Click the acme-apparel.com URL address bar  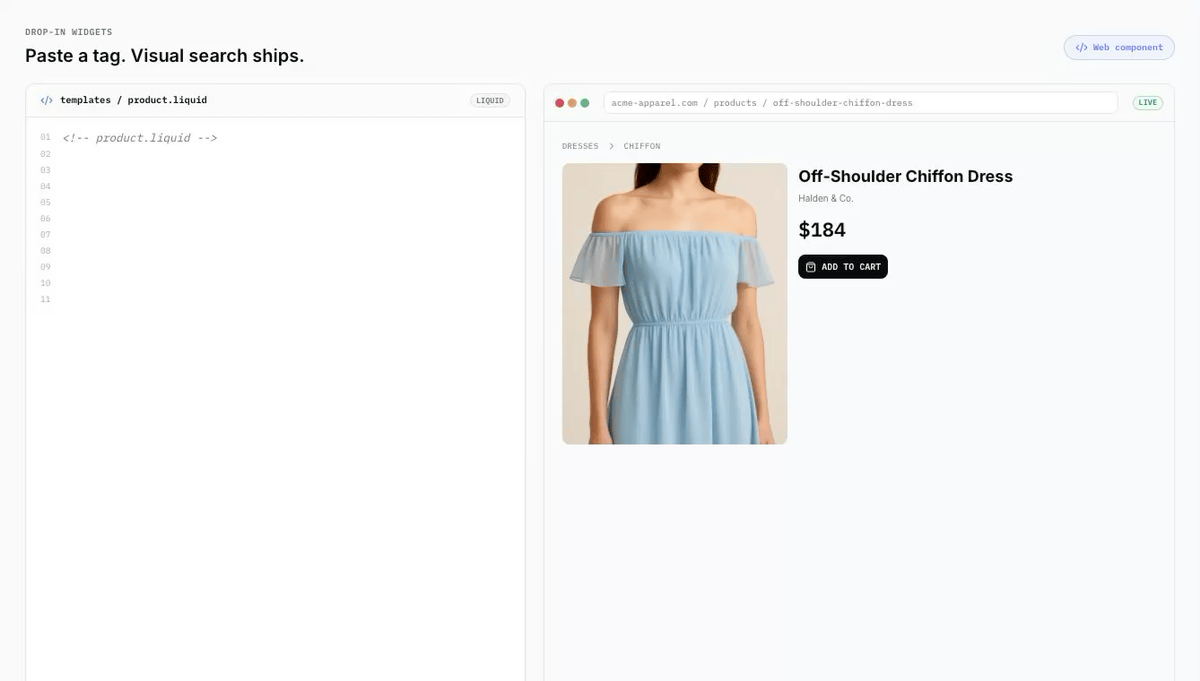coord(861,103)
